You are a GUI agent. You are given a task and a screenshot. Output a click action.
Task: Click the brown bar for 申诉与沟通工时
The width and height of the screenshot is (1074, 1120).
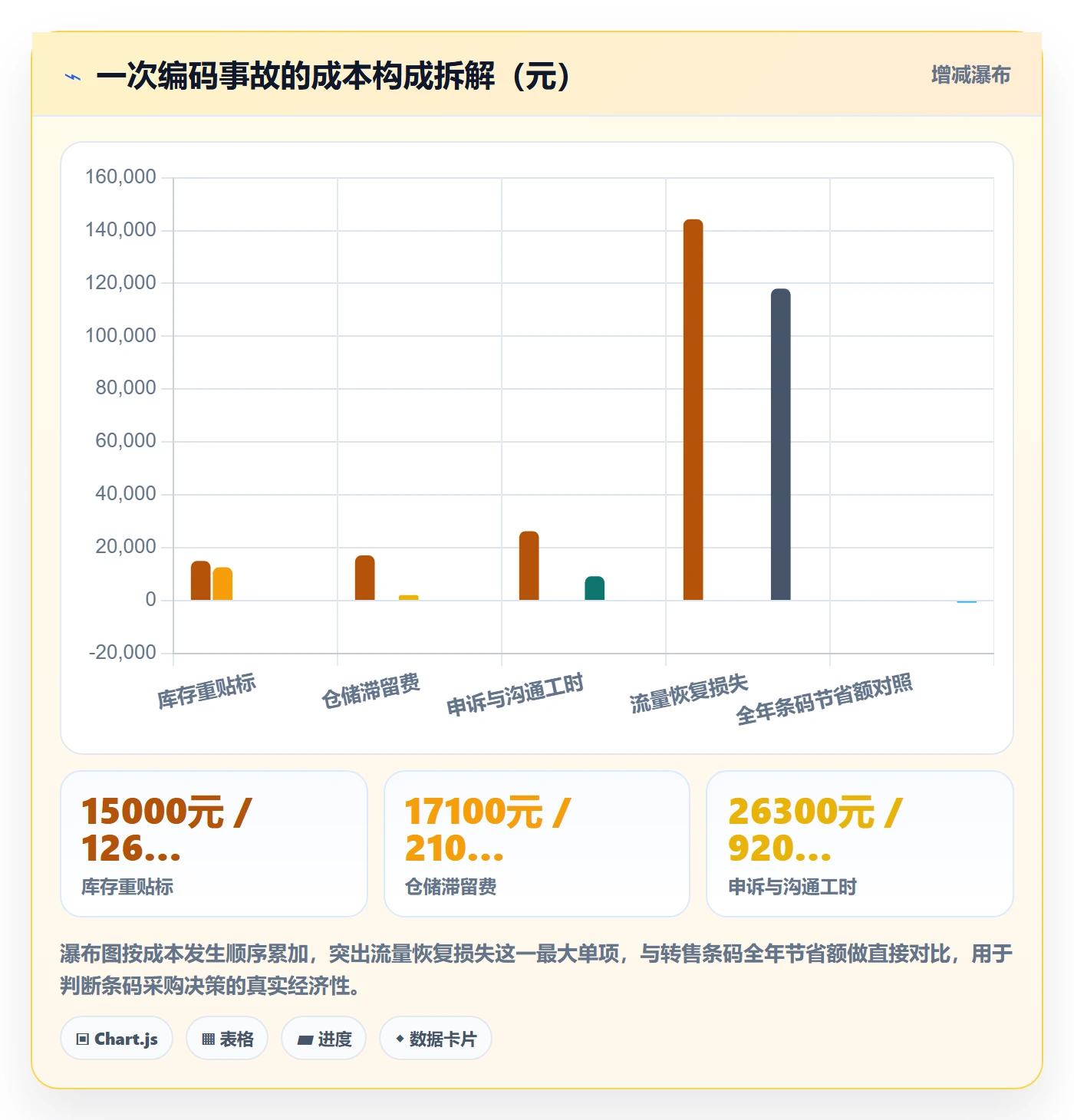click(529, 565)
